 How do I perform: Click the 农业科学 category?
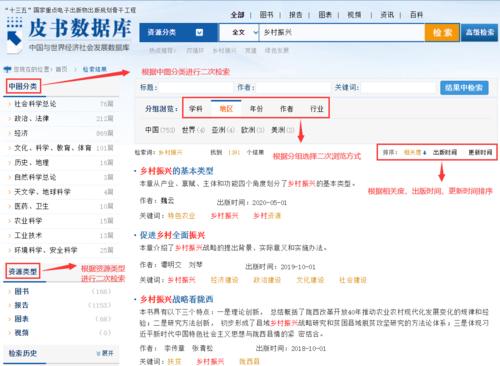[x=28, y=221]
